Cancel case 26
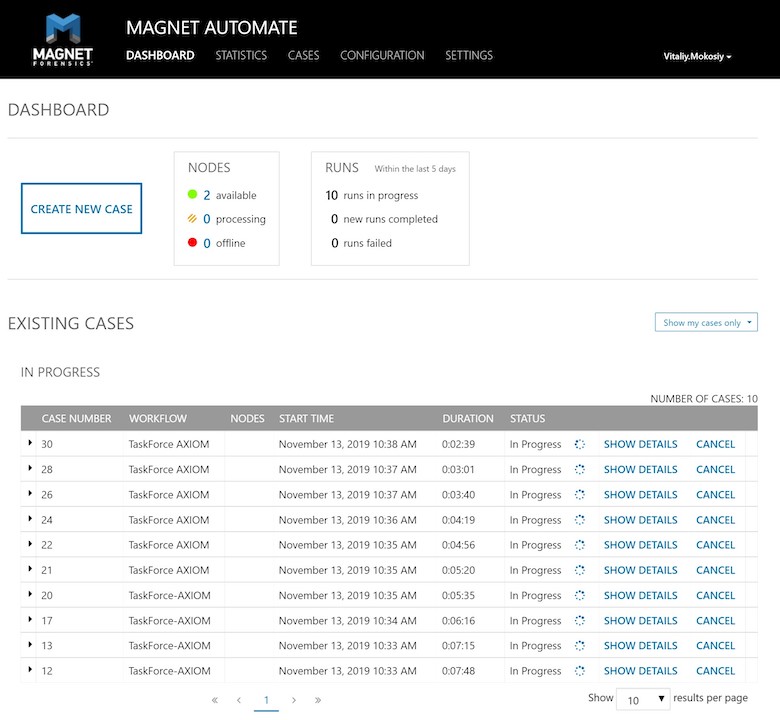The height and width of the screenshot is (720, 780). click(x=715, y=495)
